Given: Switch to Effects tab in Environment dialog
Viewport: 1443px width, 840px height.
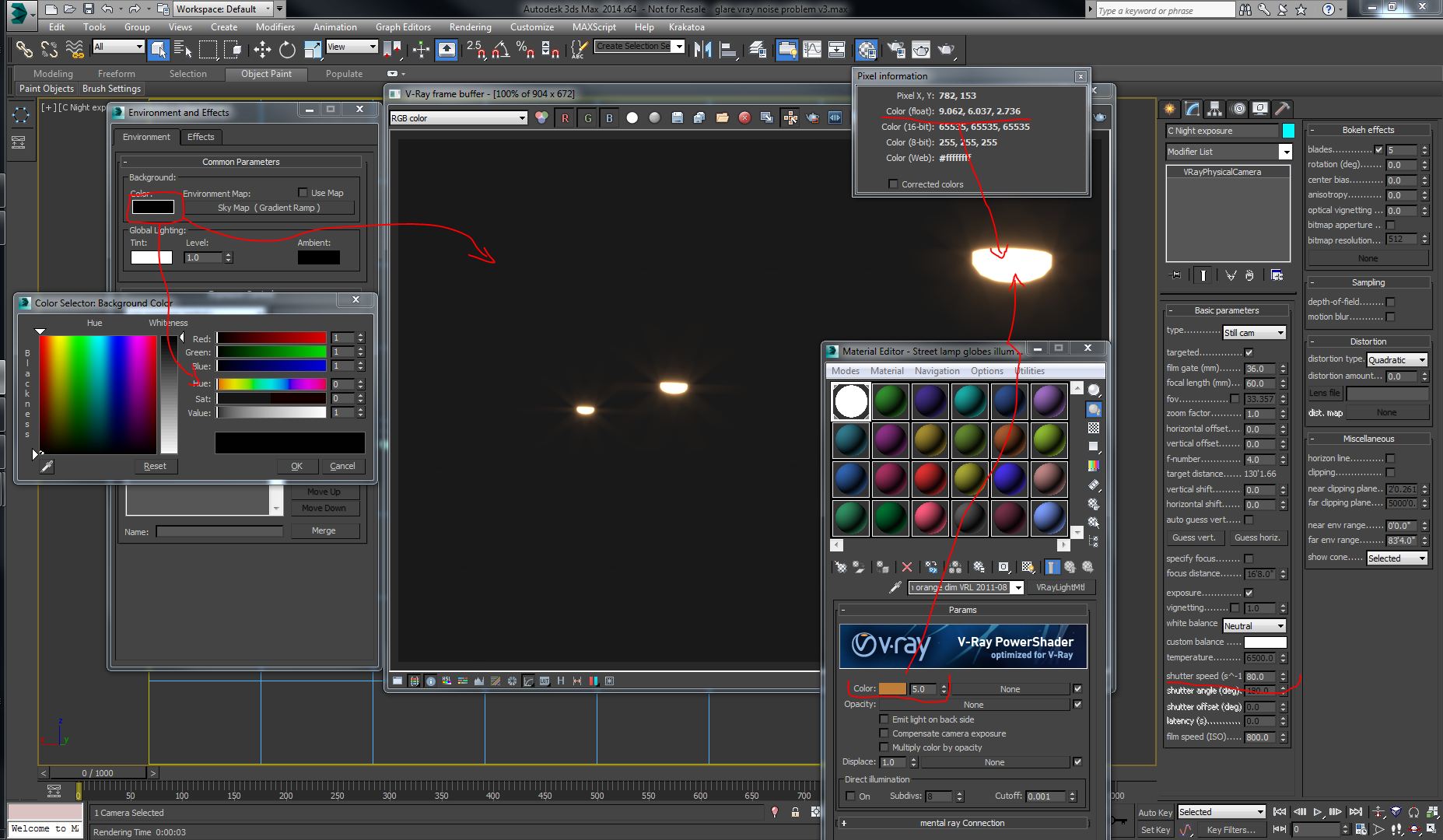Looking at the screenshot, I should point(201,137).
